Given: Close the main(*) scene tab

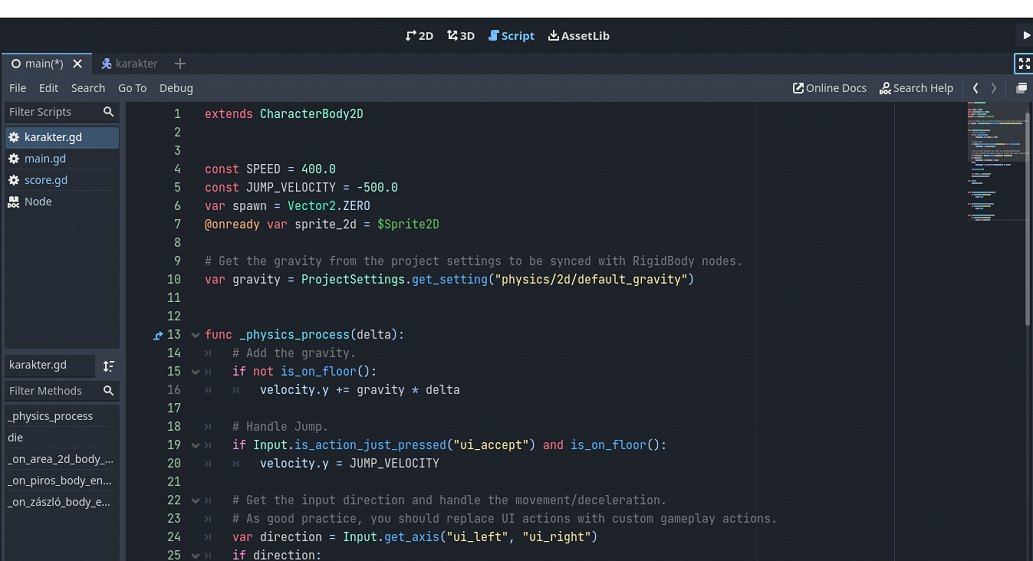Looking at the screenshot, I should click(x=78, y=64).
